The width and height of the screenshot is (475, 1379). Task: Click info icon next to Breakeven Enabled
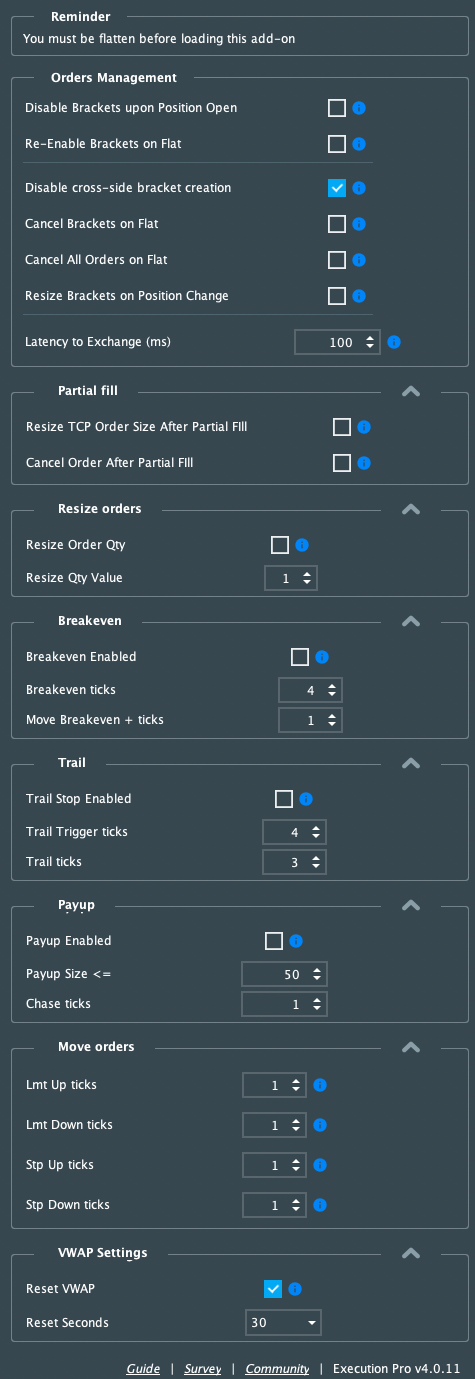click(x=322, y=658)
